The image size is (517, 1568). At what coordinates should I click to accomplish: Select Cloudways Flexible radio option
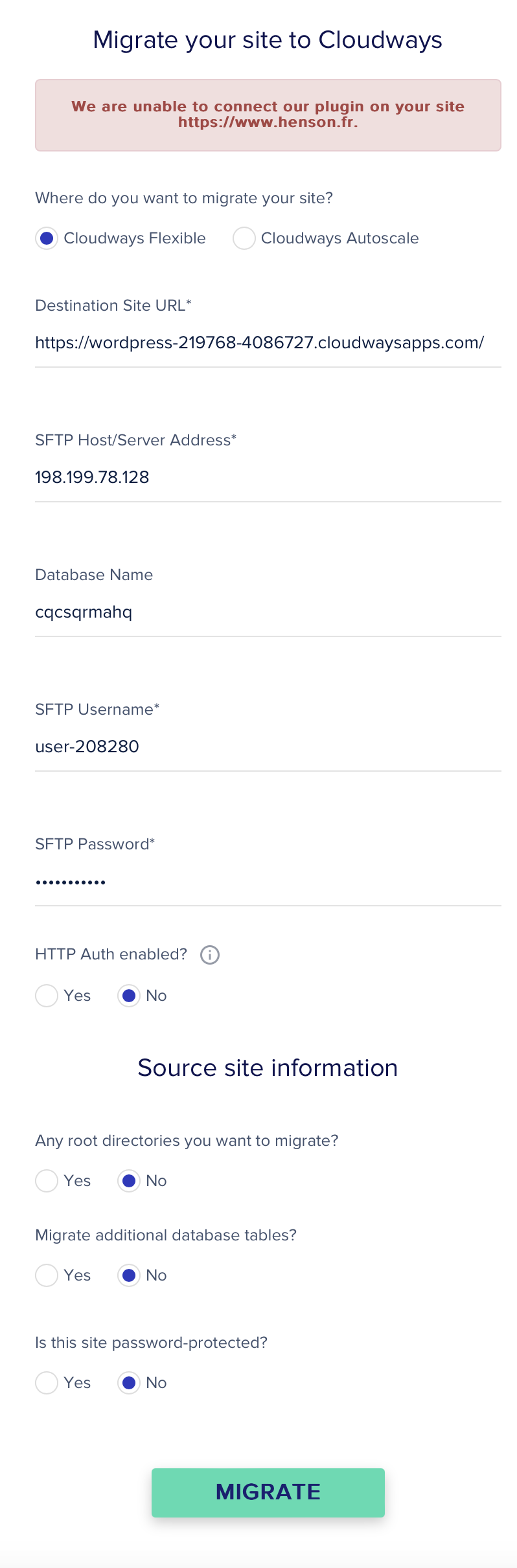pos(47,238)
